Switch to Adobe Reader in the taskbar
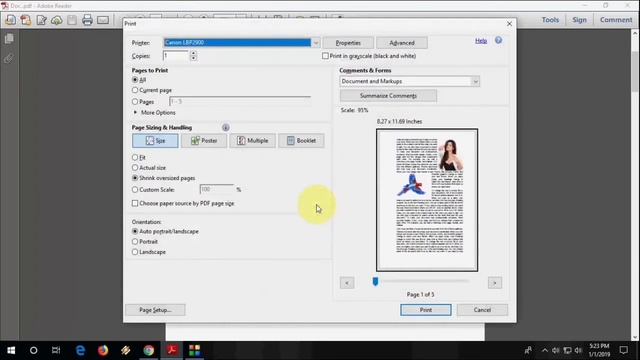 point(172,350)
